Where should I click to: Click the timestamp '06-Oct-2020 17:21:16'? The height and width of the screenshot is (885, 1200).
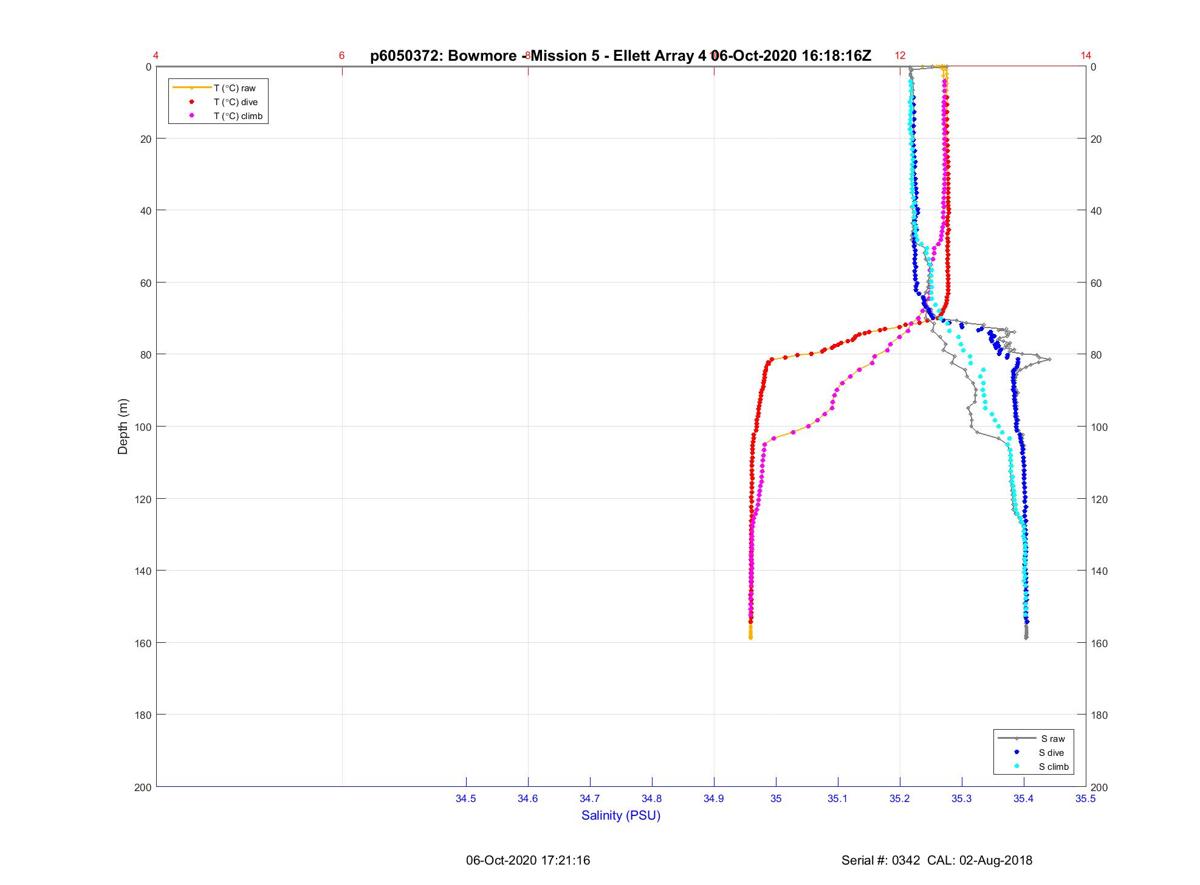528,861
